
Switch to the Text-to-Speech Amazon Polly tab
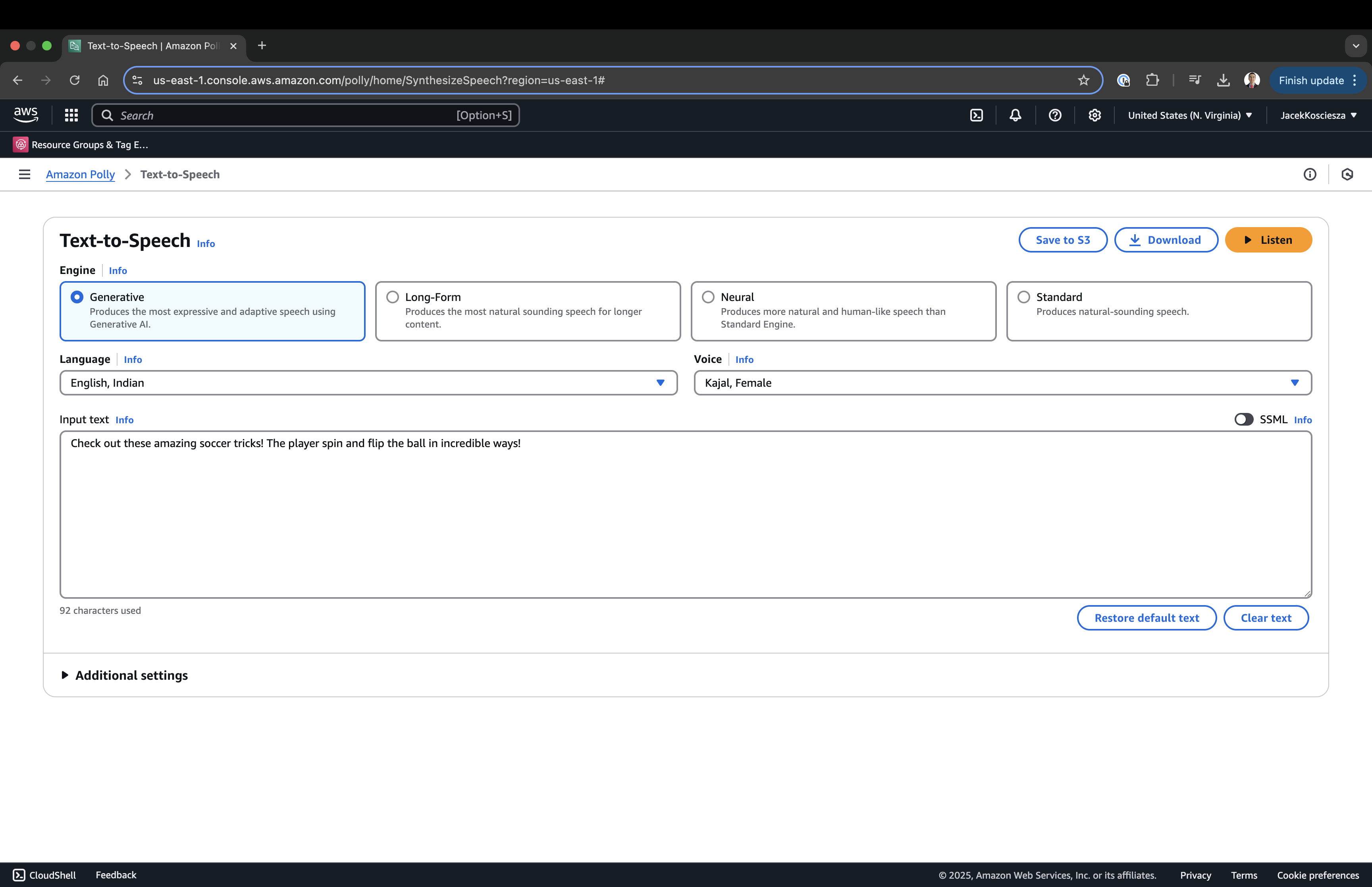point(154,46)
